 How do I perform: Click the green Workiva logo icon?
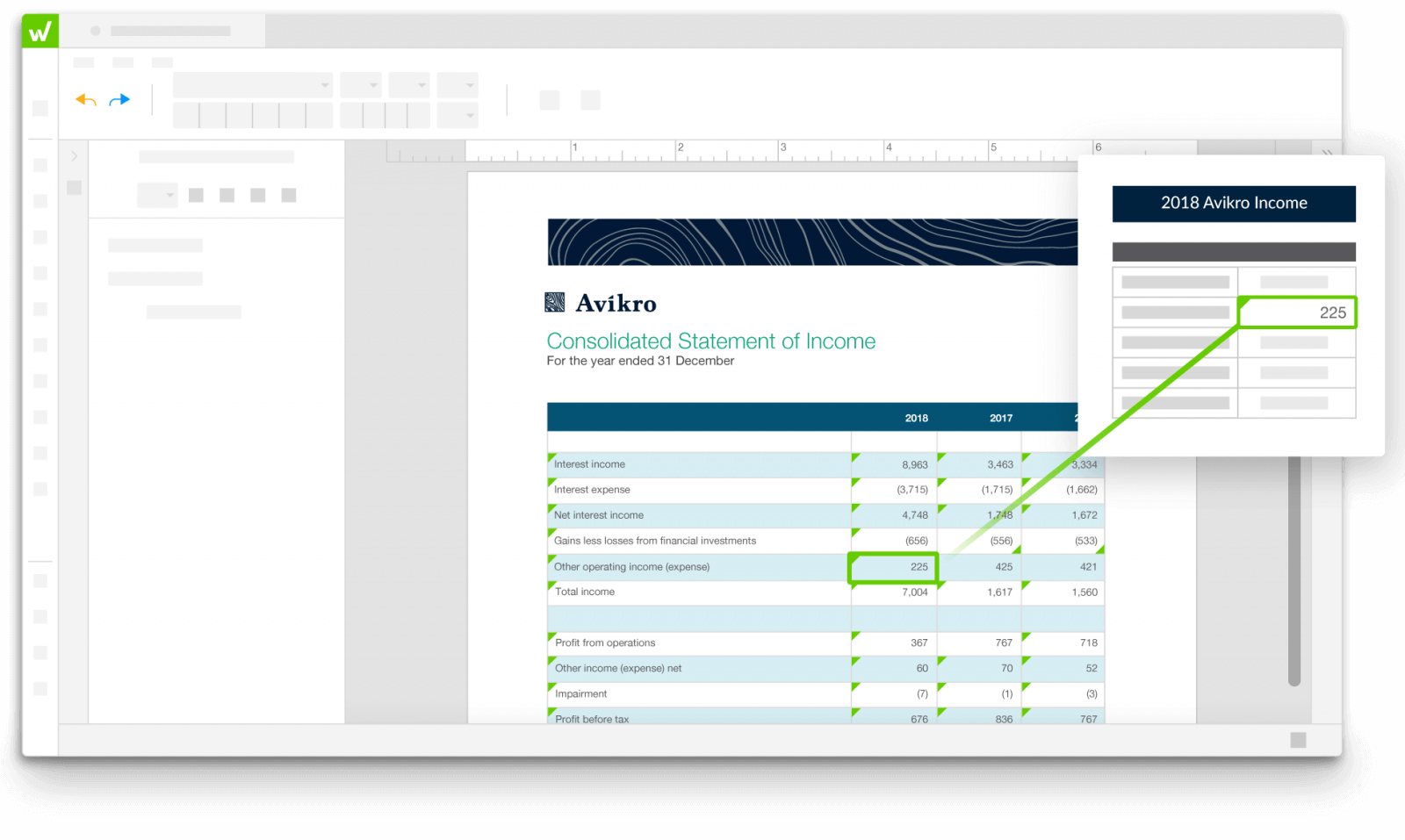tap(40, 32)
